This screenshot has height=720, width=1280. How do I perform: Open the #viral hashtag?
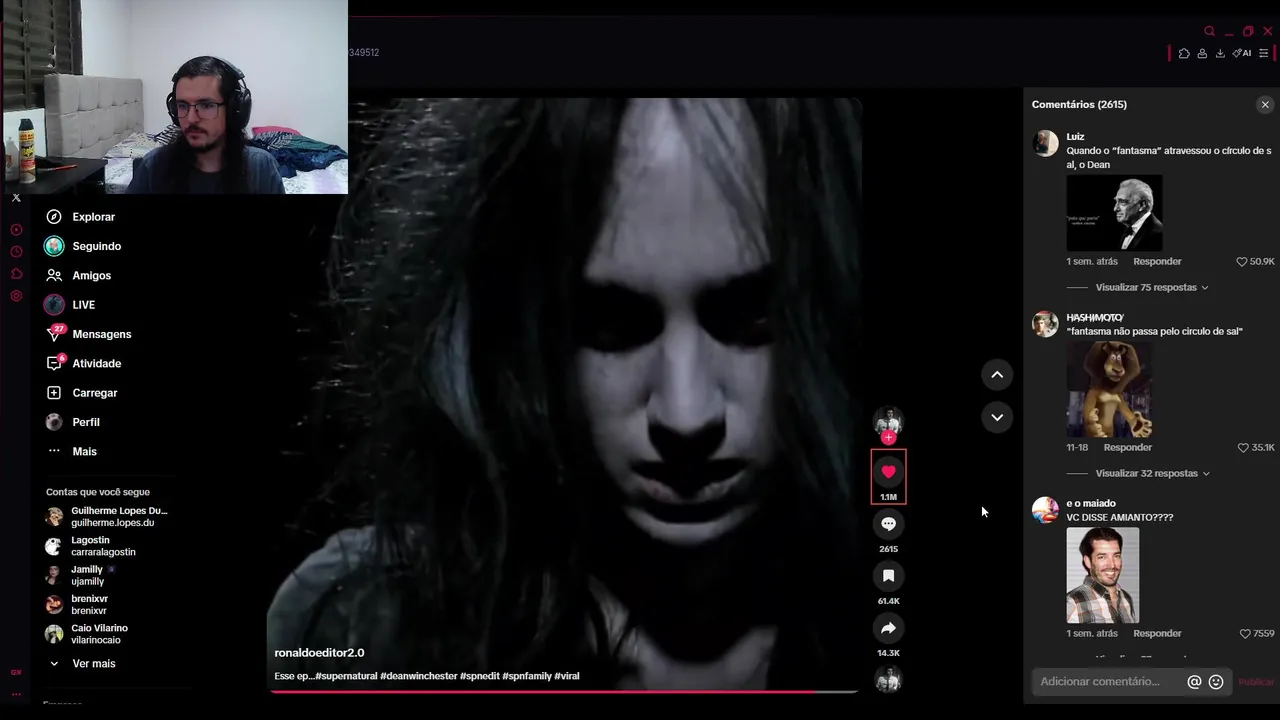tap(566, 676)
